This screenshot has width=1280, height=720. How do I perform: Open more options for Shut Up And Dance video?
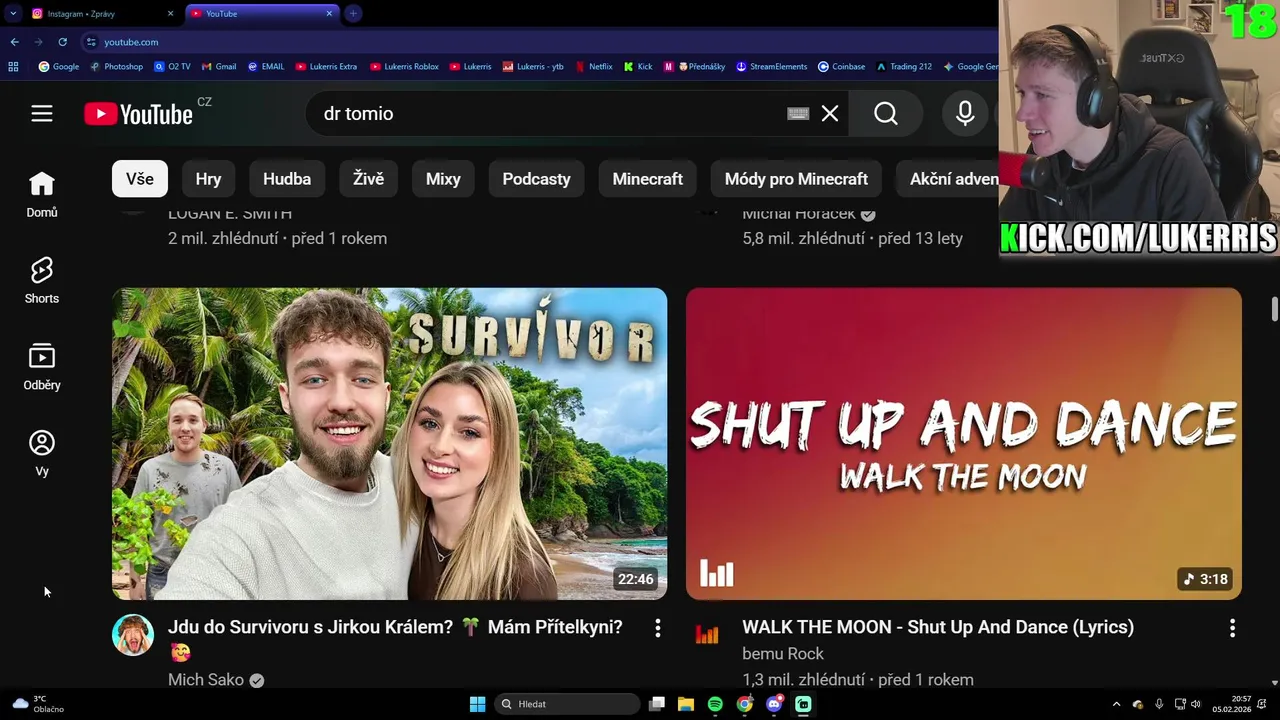tap(1232, 628)
